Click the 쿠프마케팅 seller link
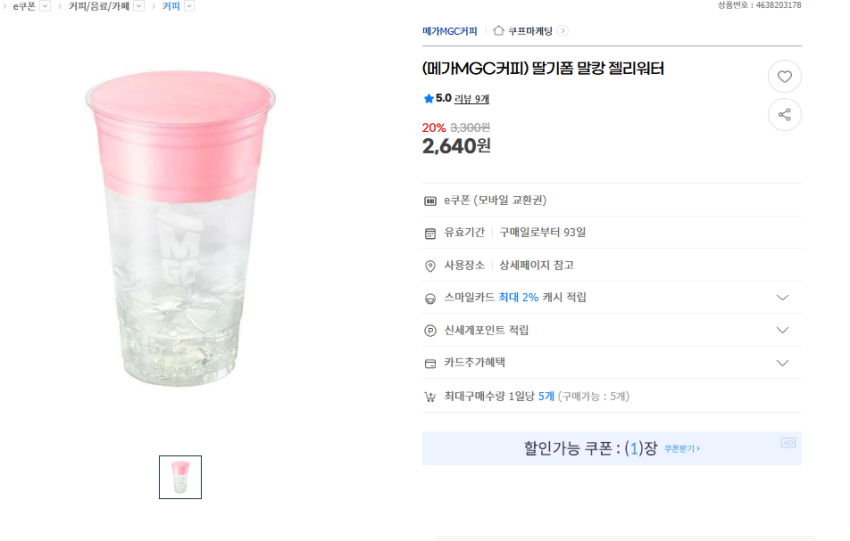The width and height of the screenshot is (850, 541). click(530, 31)
